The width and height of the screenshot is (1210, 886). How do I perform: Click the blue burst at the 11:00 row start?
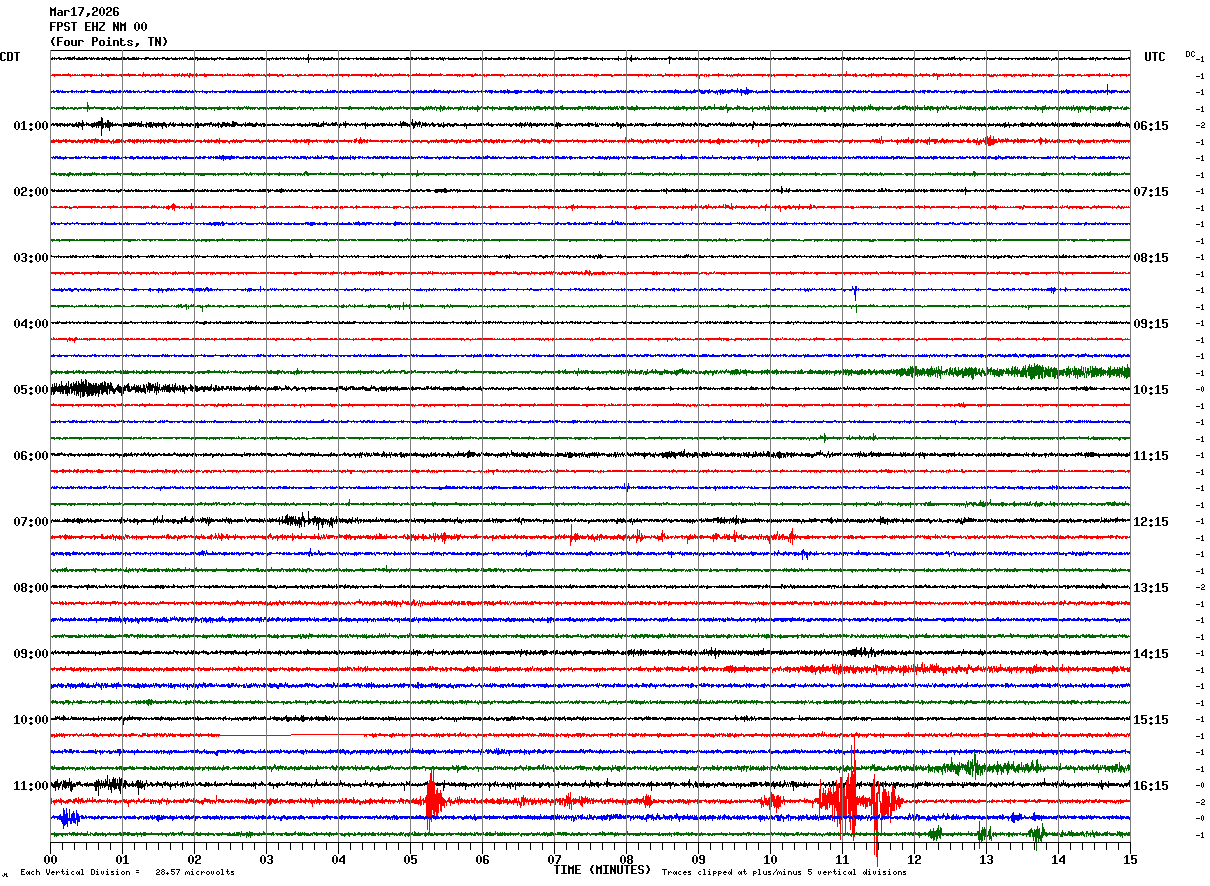click(69, 818)
